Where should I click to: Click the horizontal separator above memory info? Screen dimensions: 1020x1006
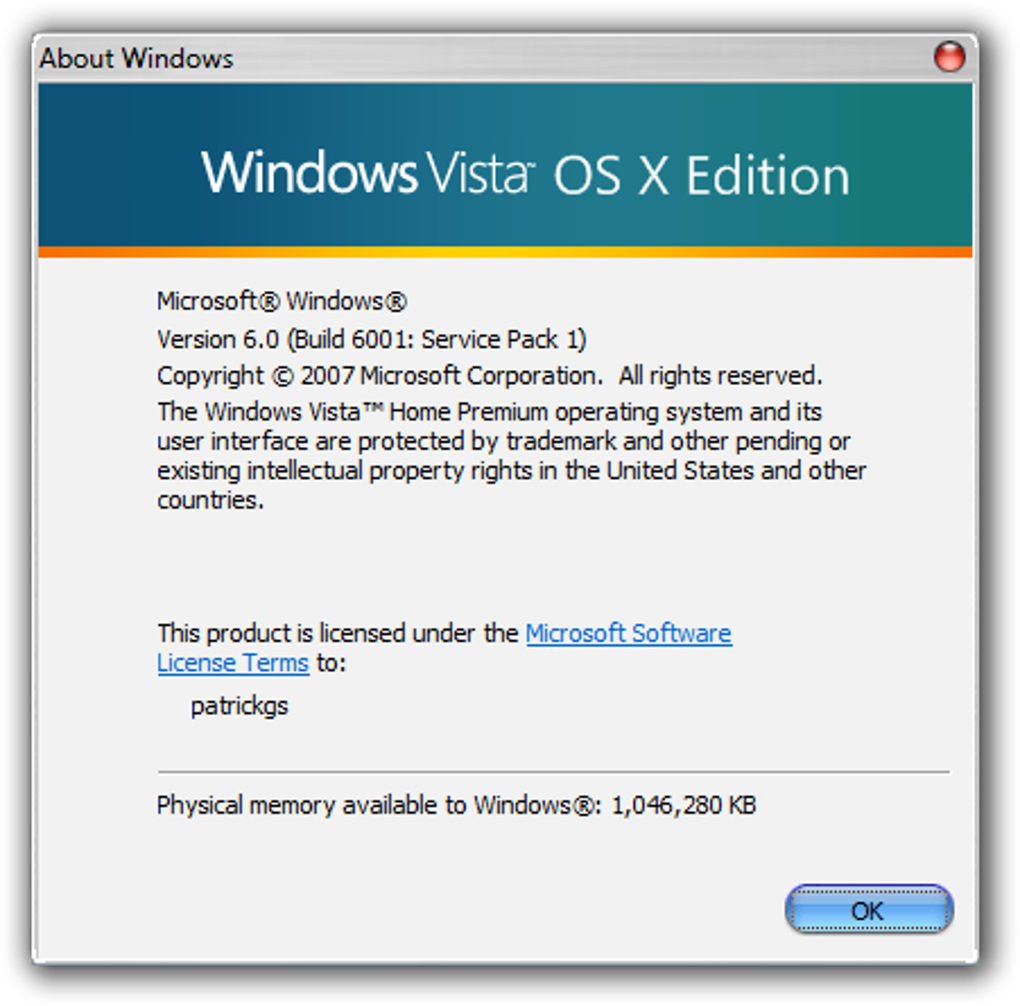[x=554, y=772]
